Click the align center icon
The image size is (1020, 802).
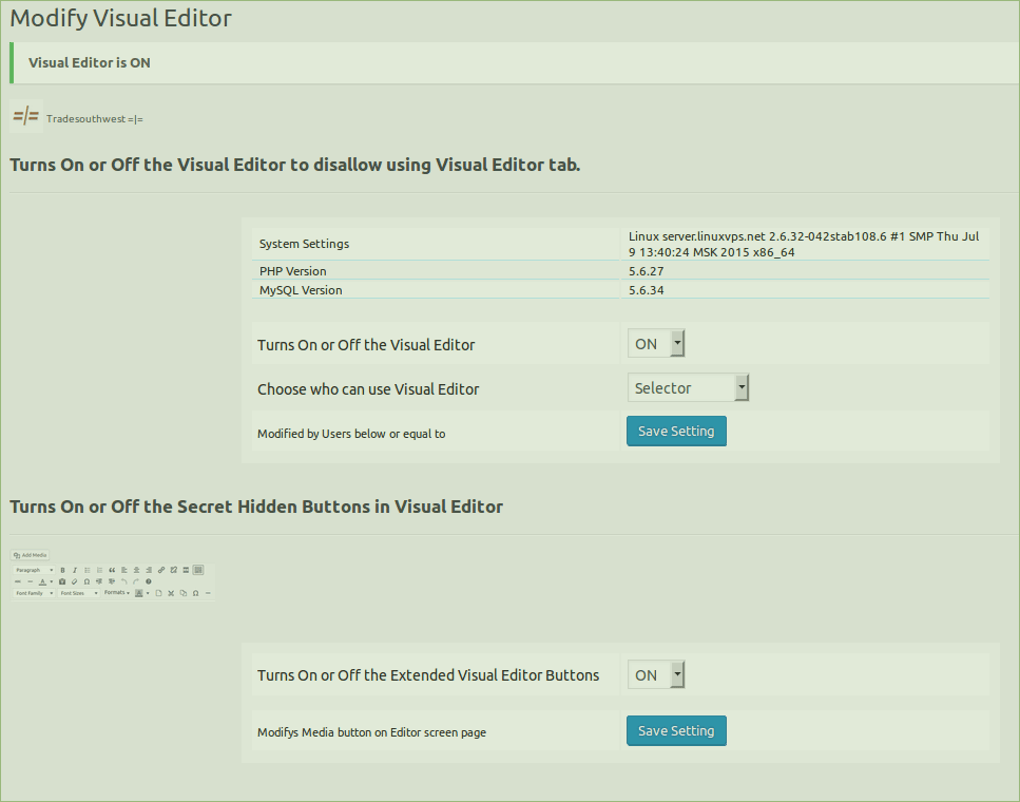(x=136, y=570)
